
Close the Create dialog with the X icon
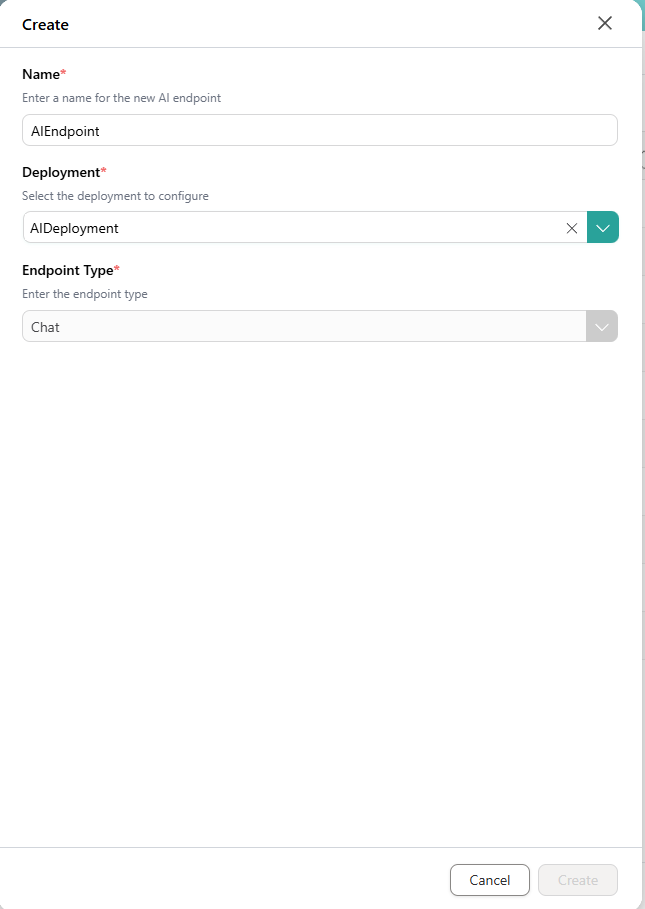605,23
